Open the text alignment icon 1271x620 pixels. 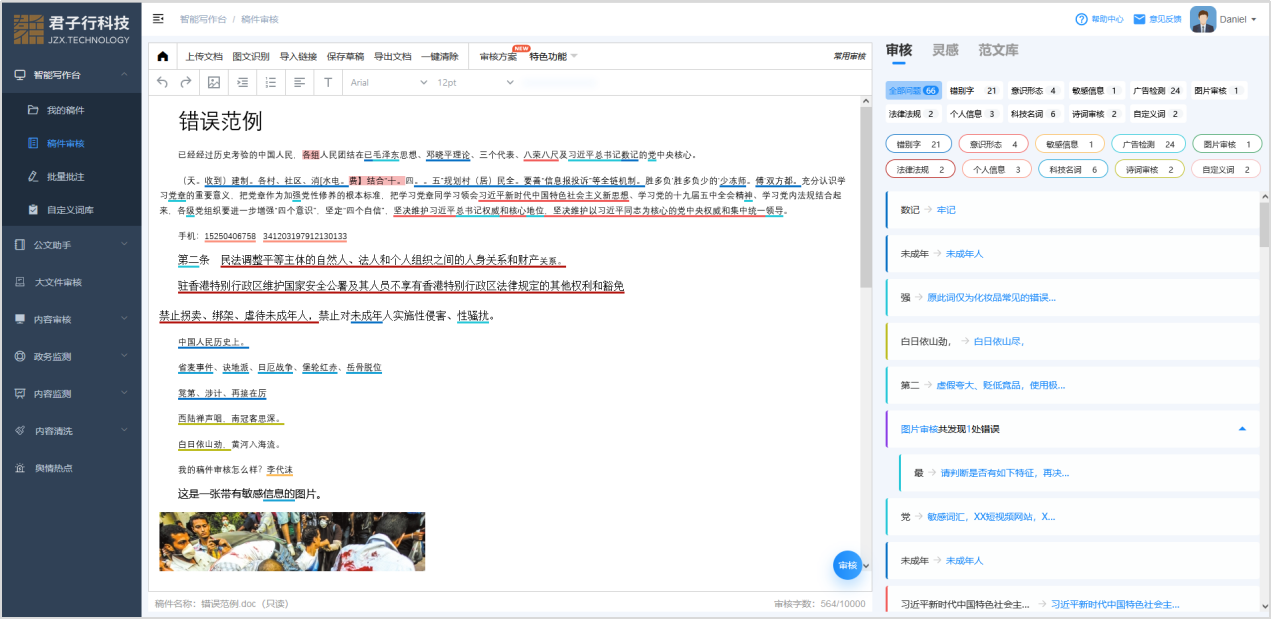click(299, 82)
